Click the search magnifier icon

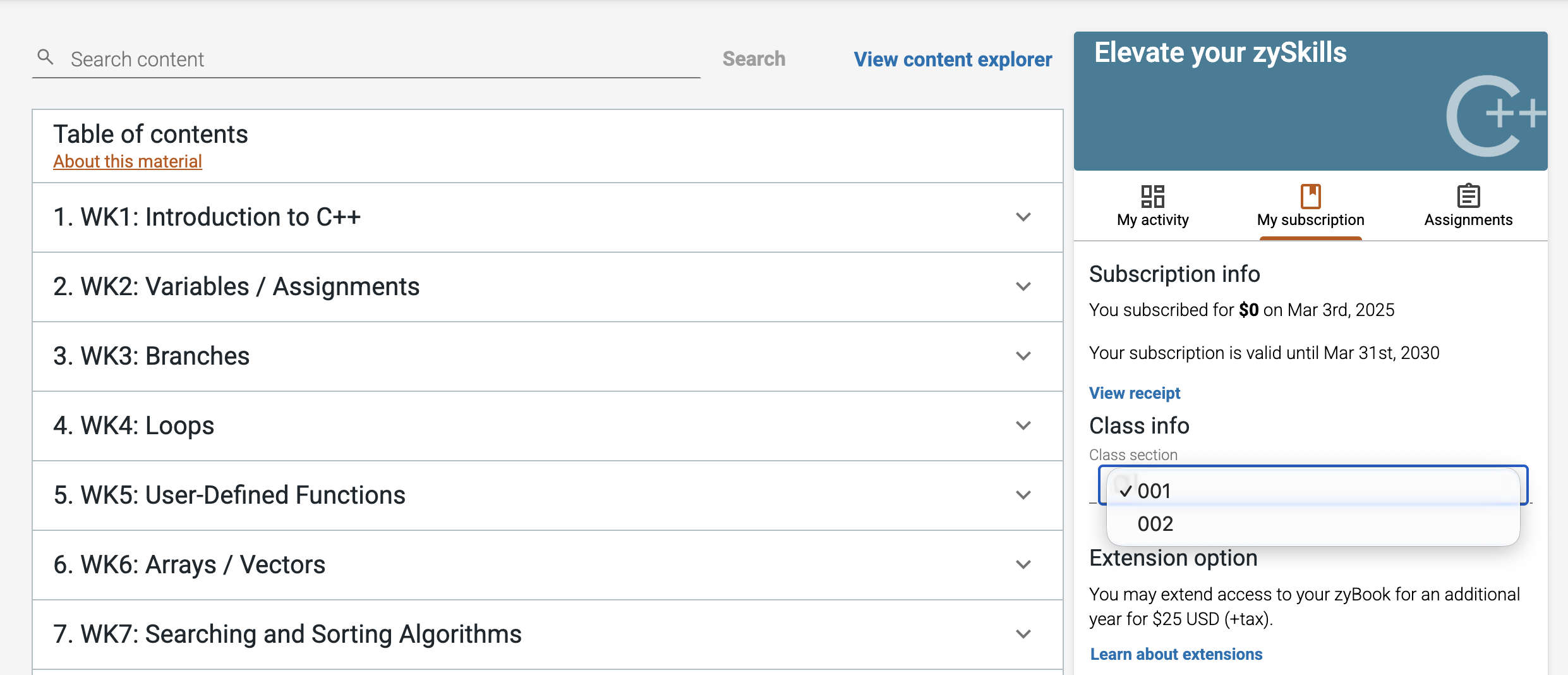pyautogui.click(x=45, y=58)
